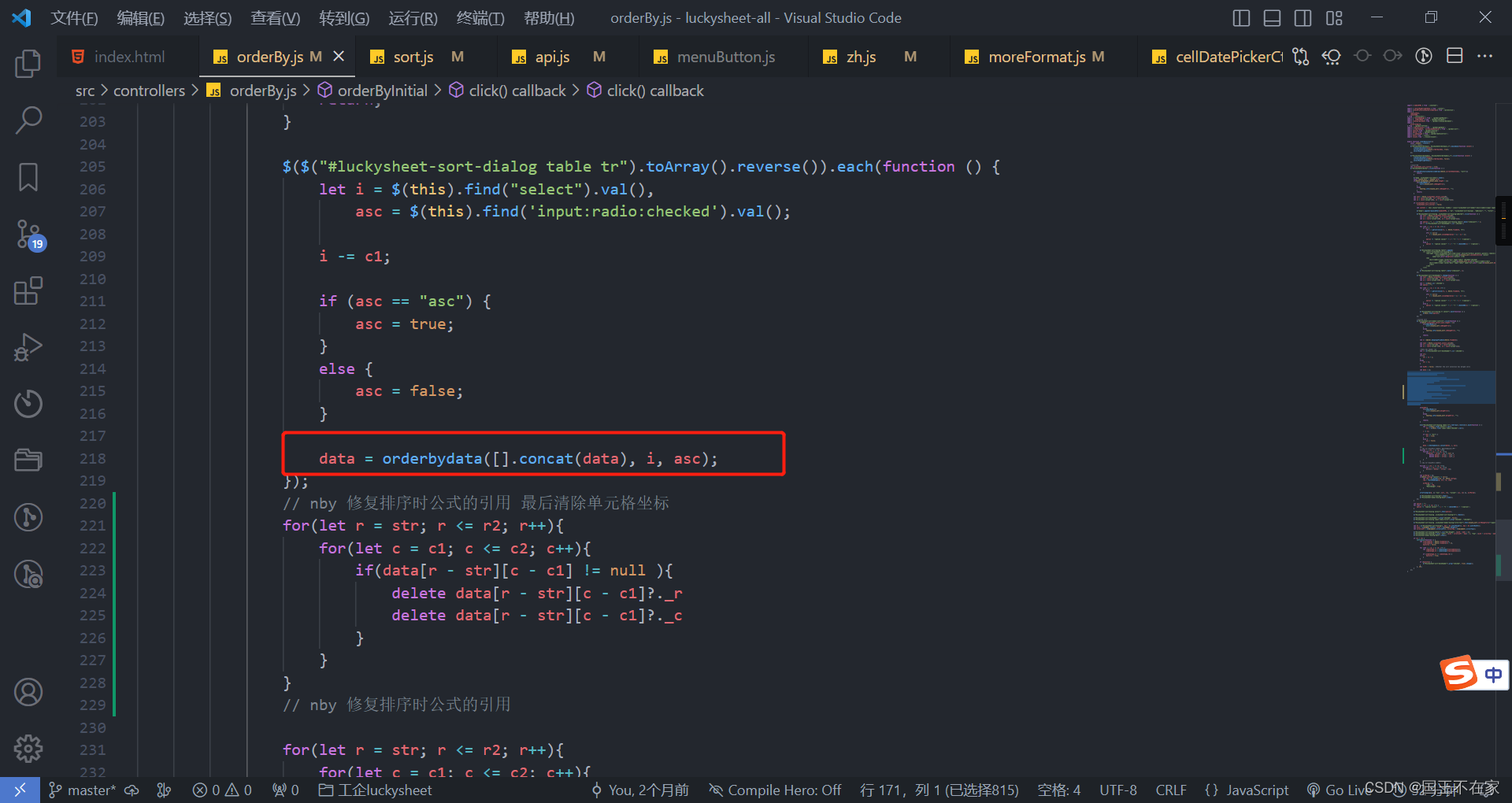This screenshot has height=803, width=1512.
Task: Switch to the index.html tab
Action: (128, 57)
